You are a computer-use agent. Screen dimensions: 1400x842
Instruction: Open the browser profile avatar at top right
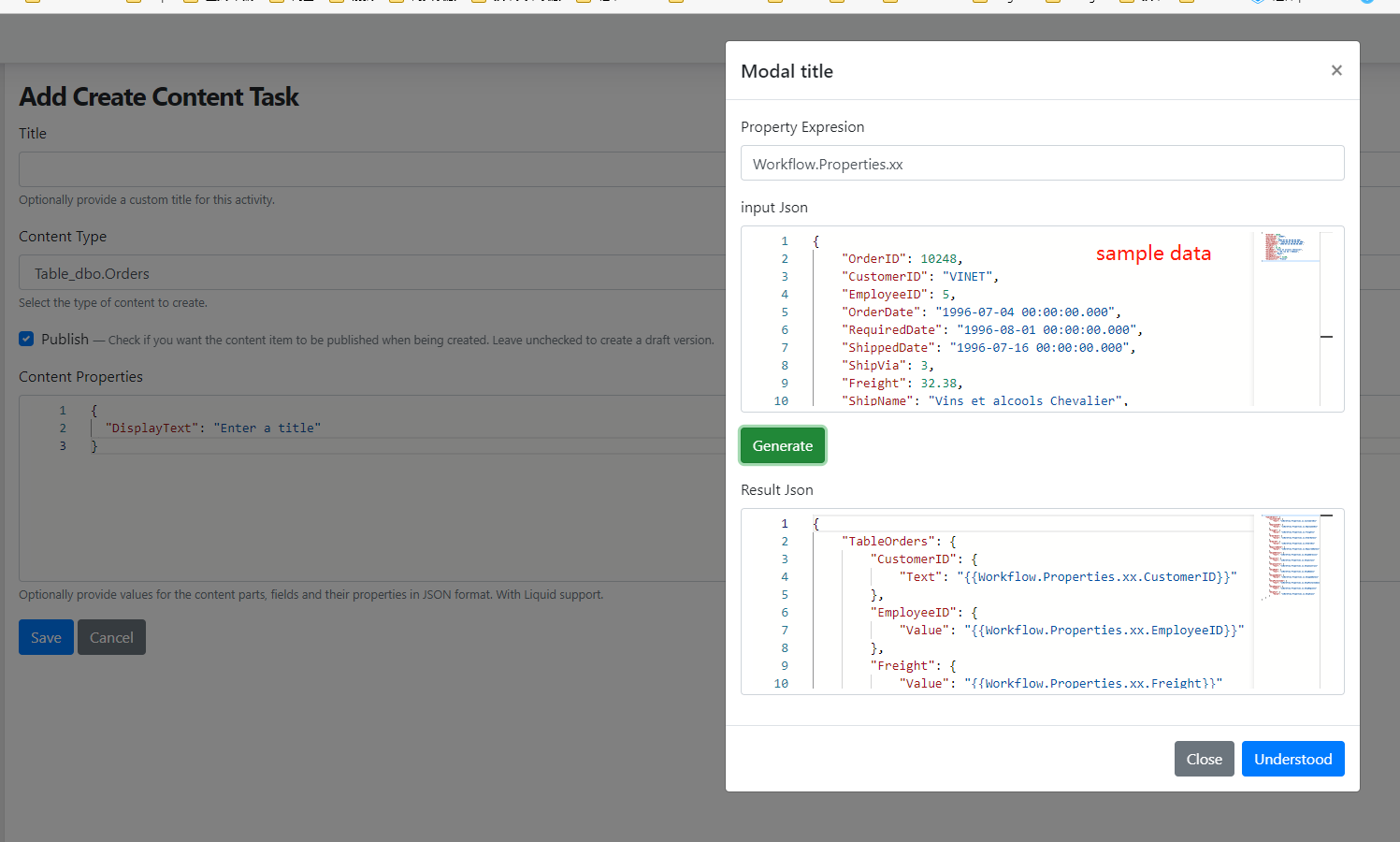(x=1368, y=4)
